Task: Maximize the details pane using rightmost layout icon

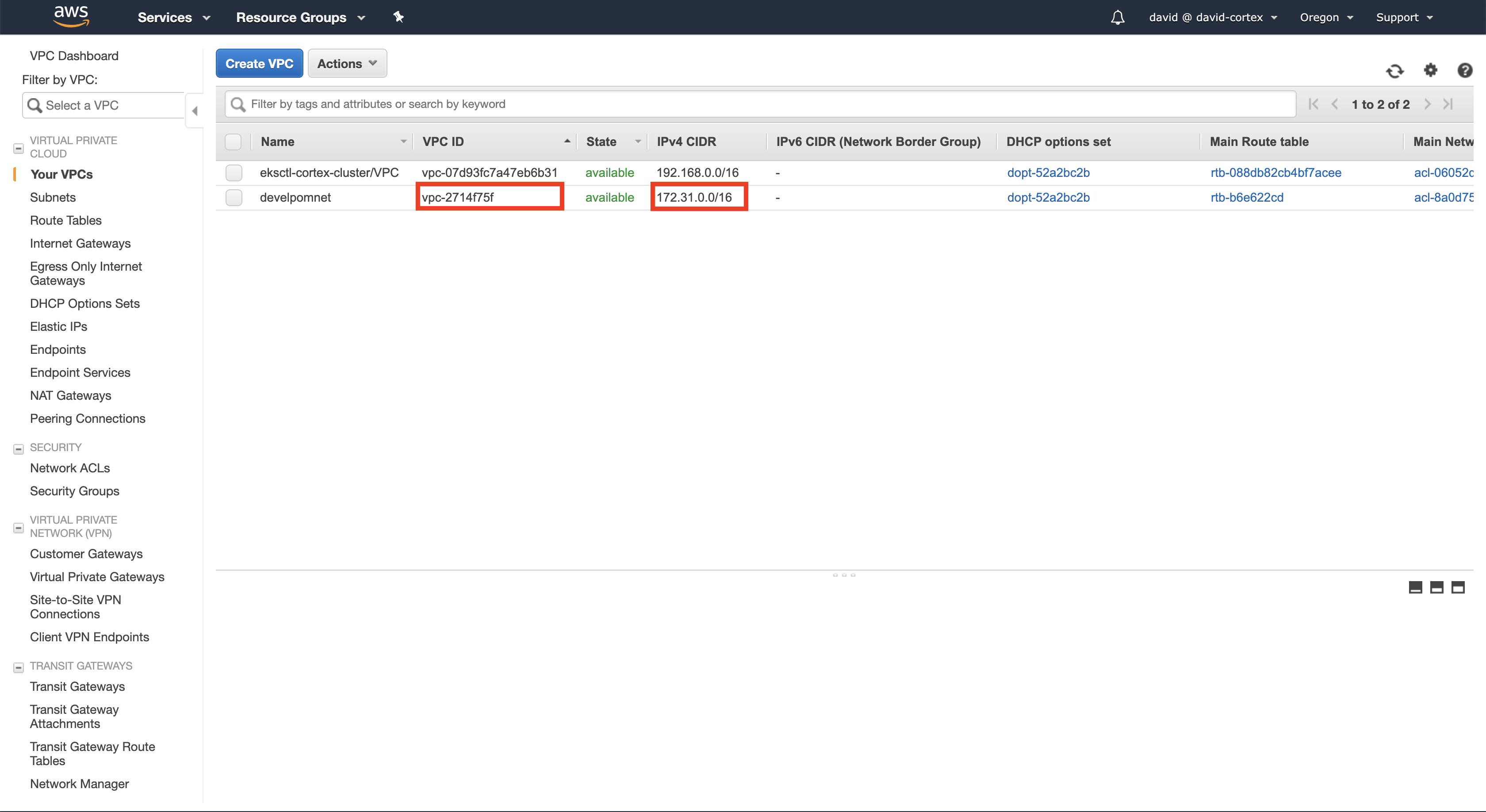Action: point(1458,588)
